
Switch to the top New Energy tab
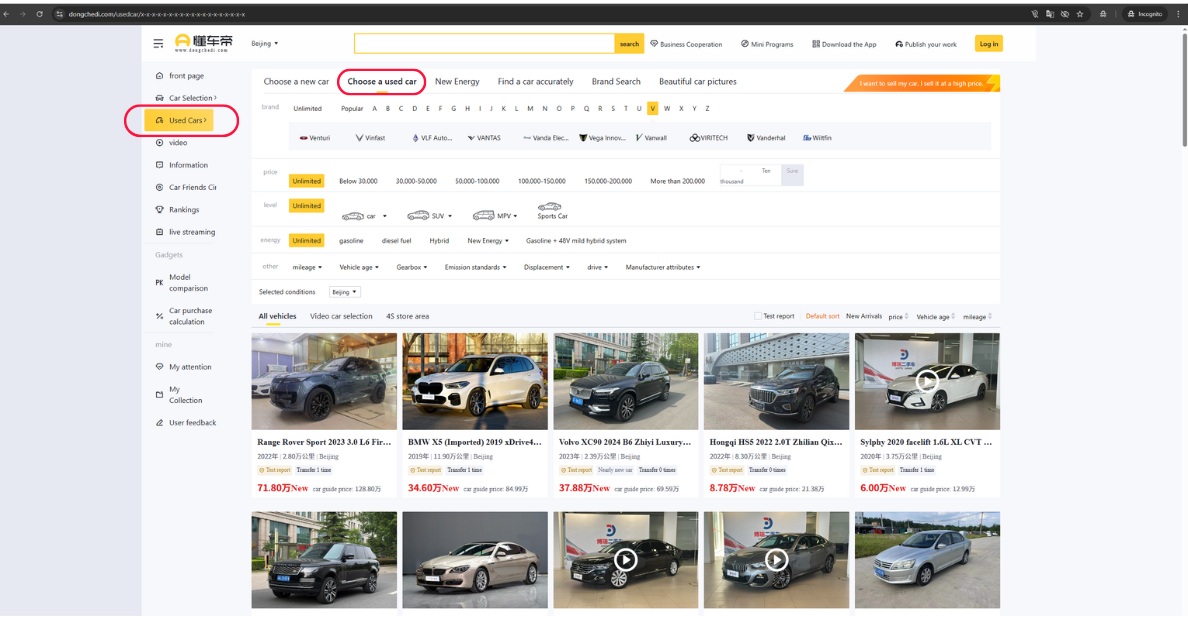(x=457, y=82)
